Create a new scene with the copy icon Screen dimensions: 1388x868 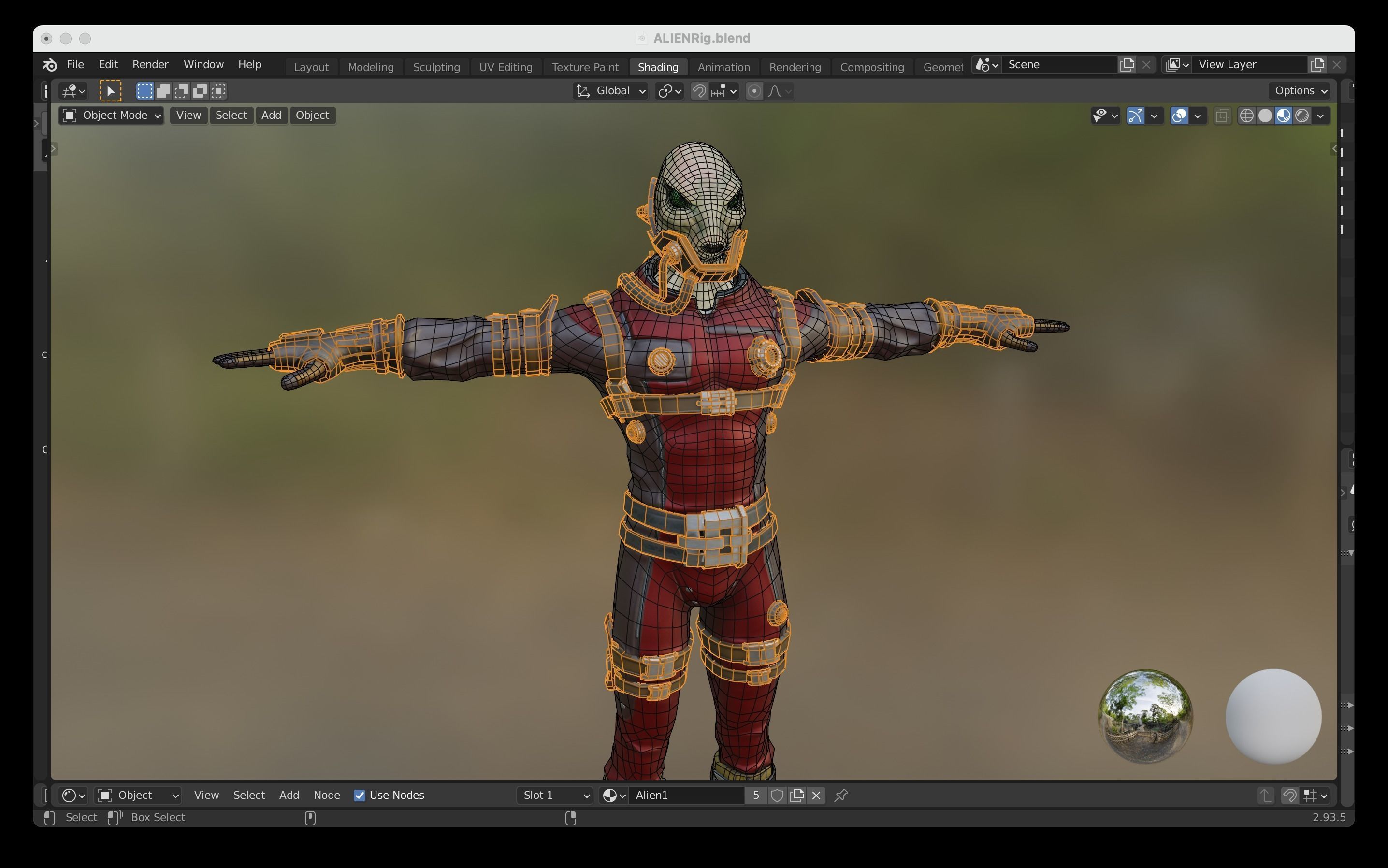click(1127, 65)
